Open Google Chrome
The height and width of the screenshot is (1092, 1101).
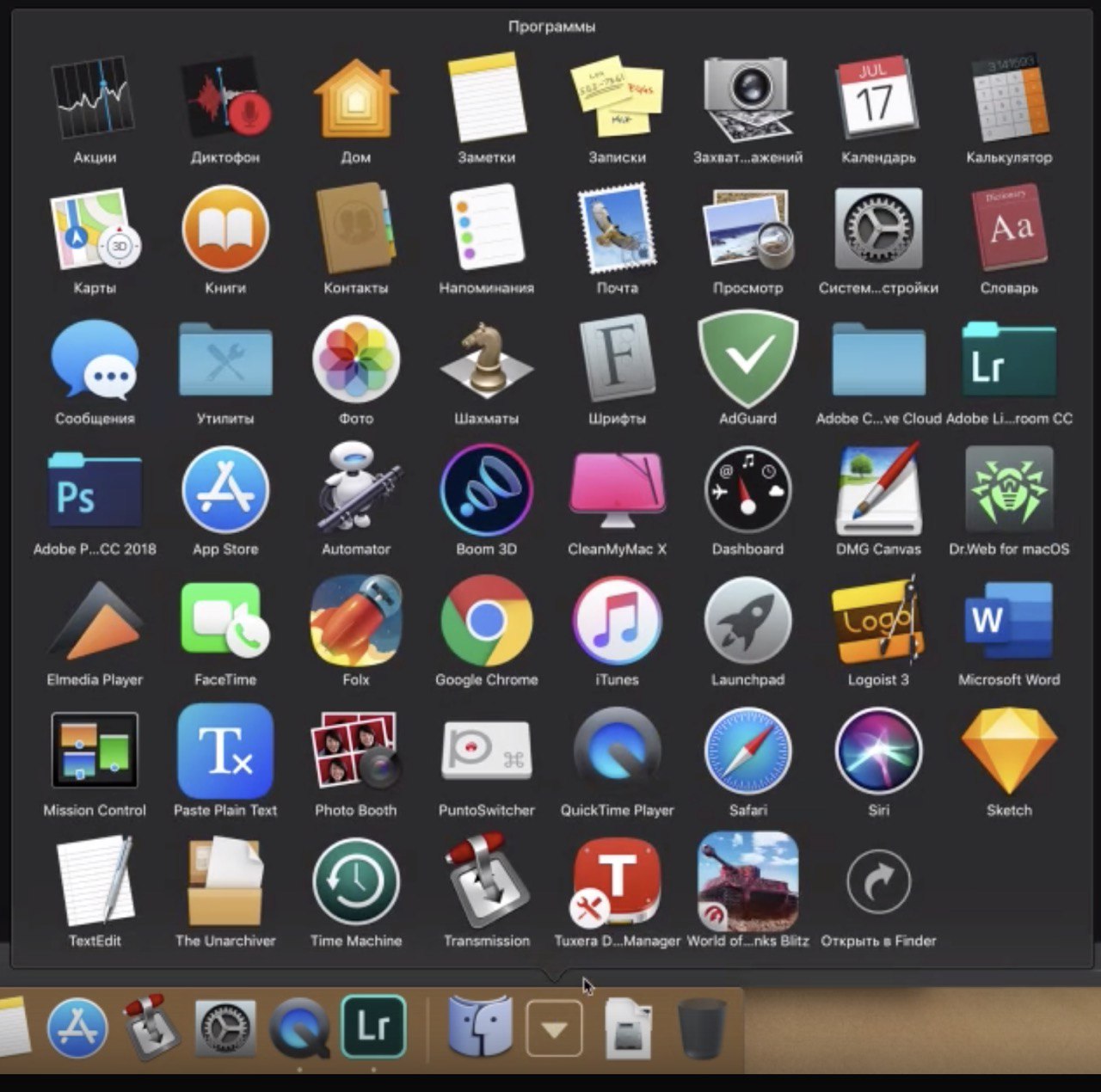coord(487,621)
